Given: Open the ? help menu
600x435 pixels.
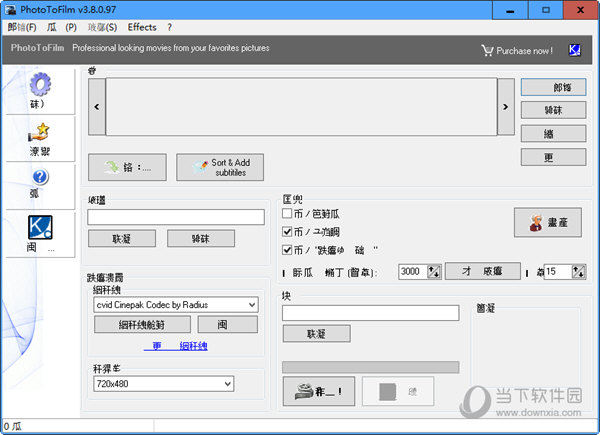Looking at the screenshot, I should coord(170,28).
